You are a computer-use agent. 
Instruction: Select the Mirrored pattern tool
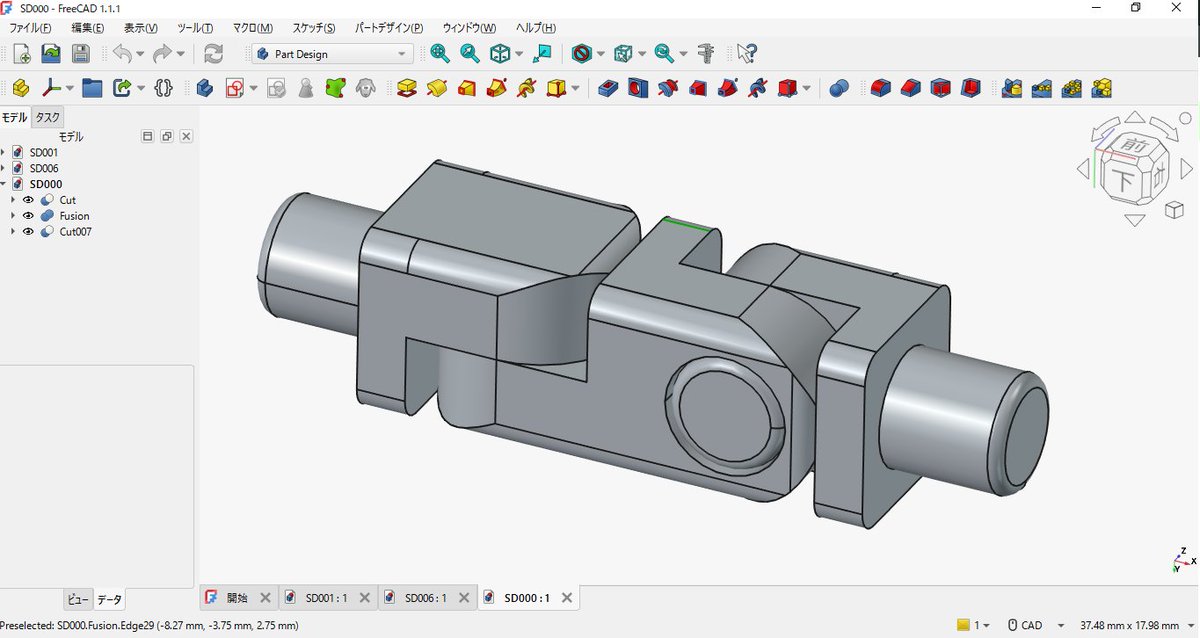pyautogui.click(x=1012, y=88)
